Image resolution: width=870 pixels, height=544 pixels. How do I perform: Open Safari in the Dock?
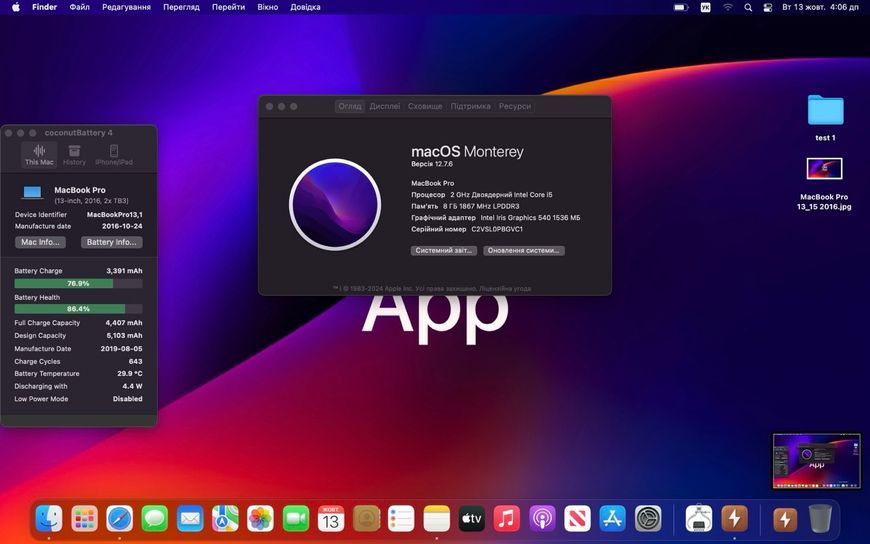[120, 519]
